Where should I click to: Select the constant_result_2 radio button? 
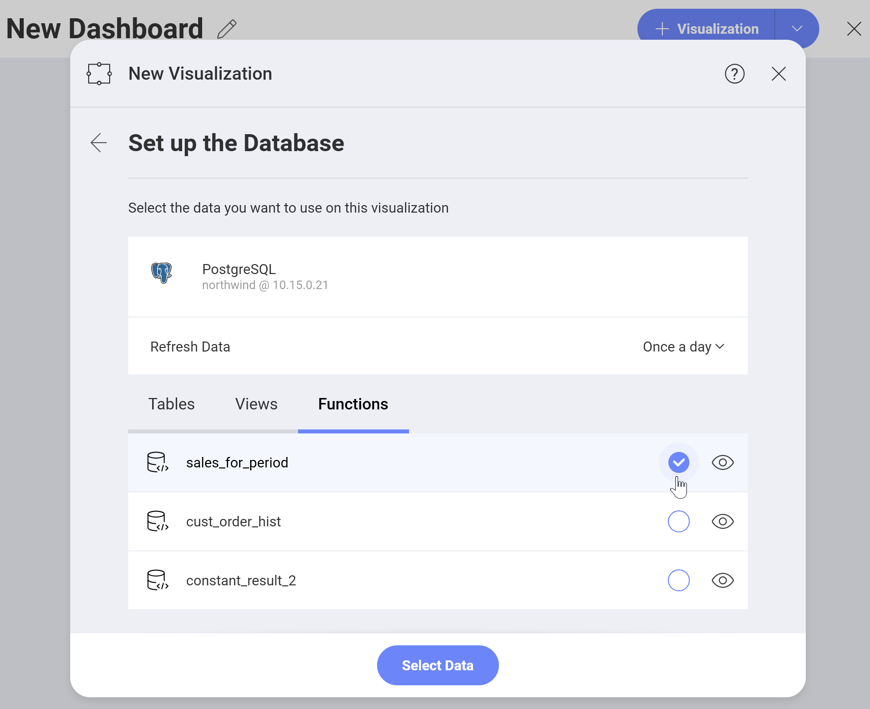679,581
